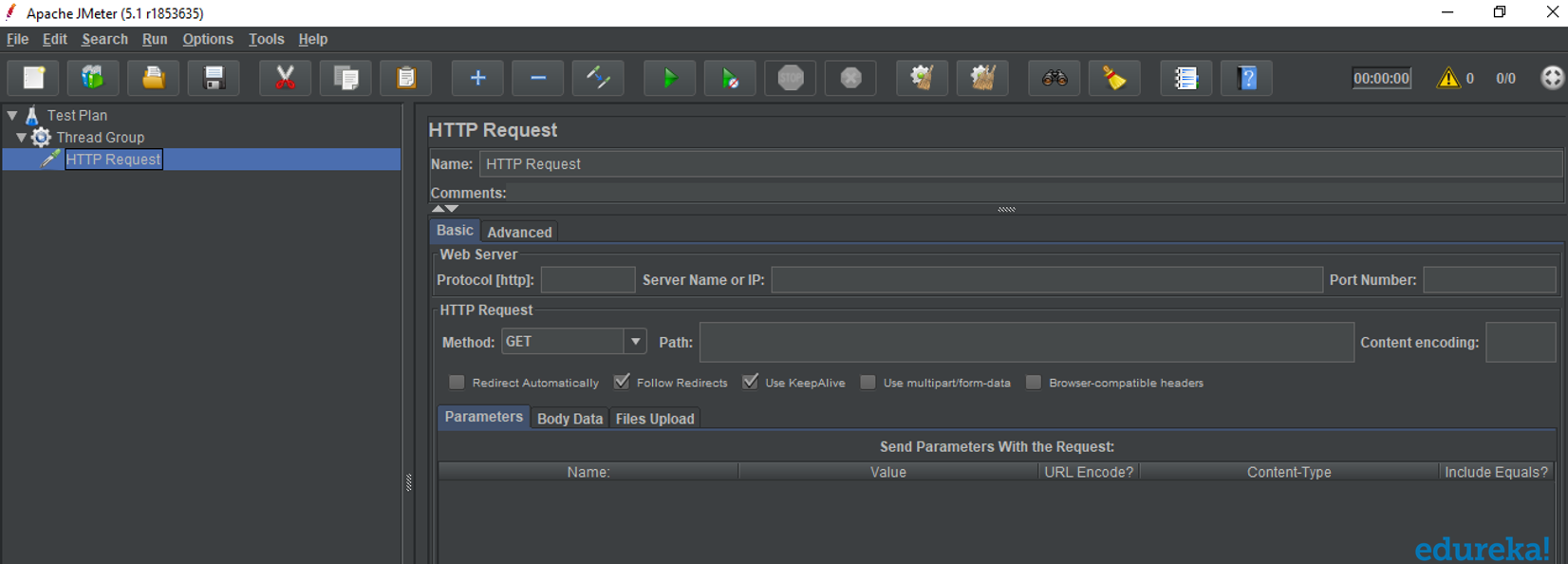Viewport: 1568px width, 564px height.
Task: Click the Toggle enable/disable icon
Action: click(x=598, y=78)
